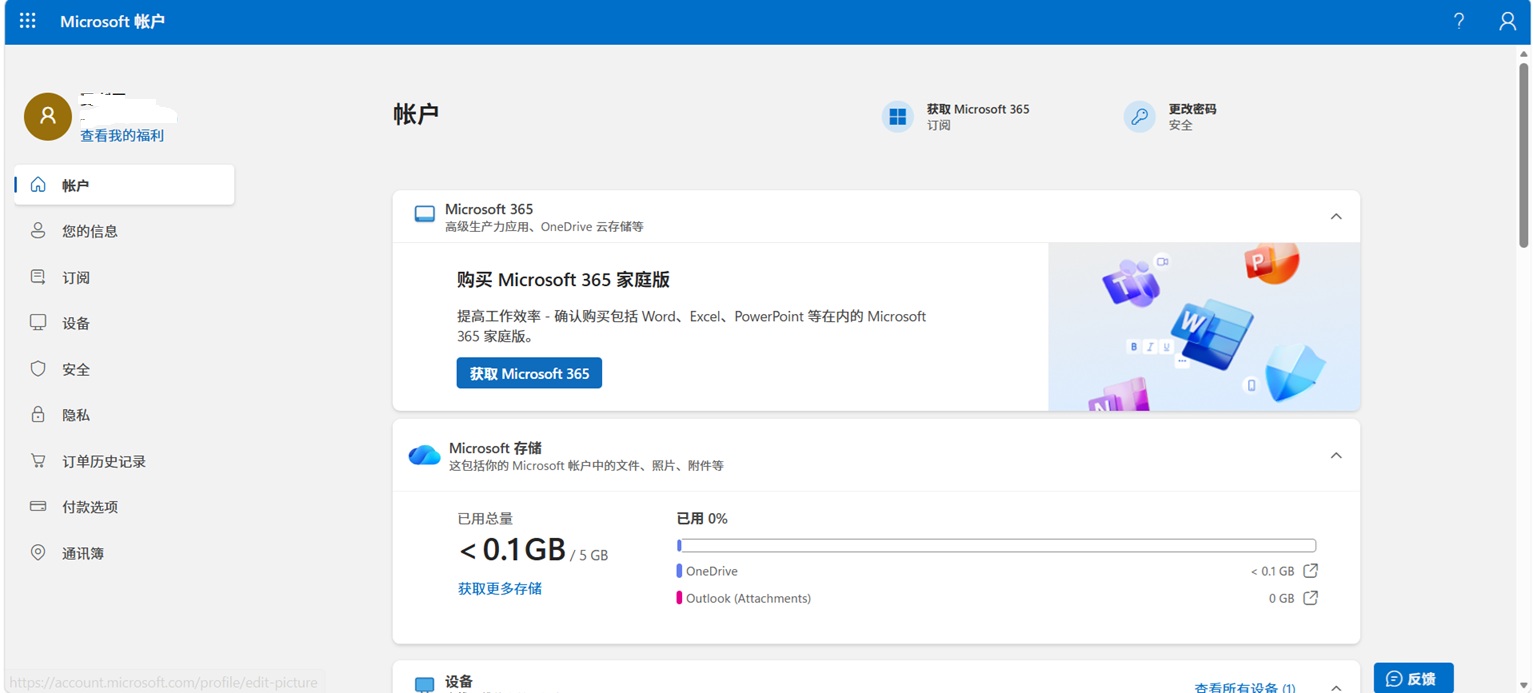Open 获取 Microsoft 365 quick link text

coord(978,109)
